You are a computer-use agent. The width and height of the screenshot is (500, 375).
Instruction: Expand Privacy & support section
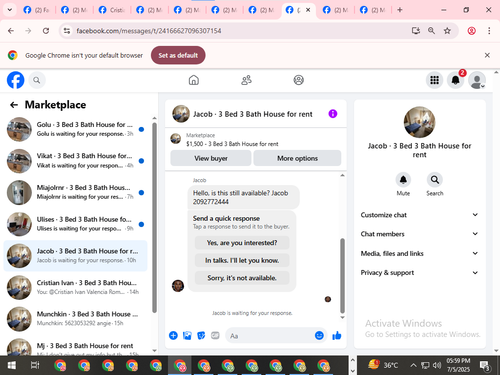(419, 273)
